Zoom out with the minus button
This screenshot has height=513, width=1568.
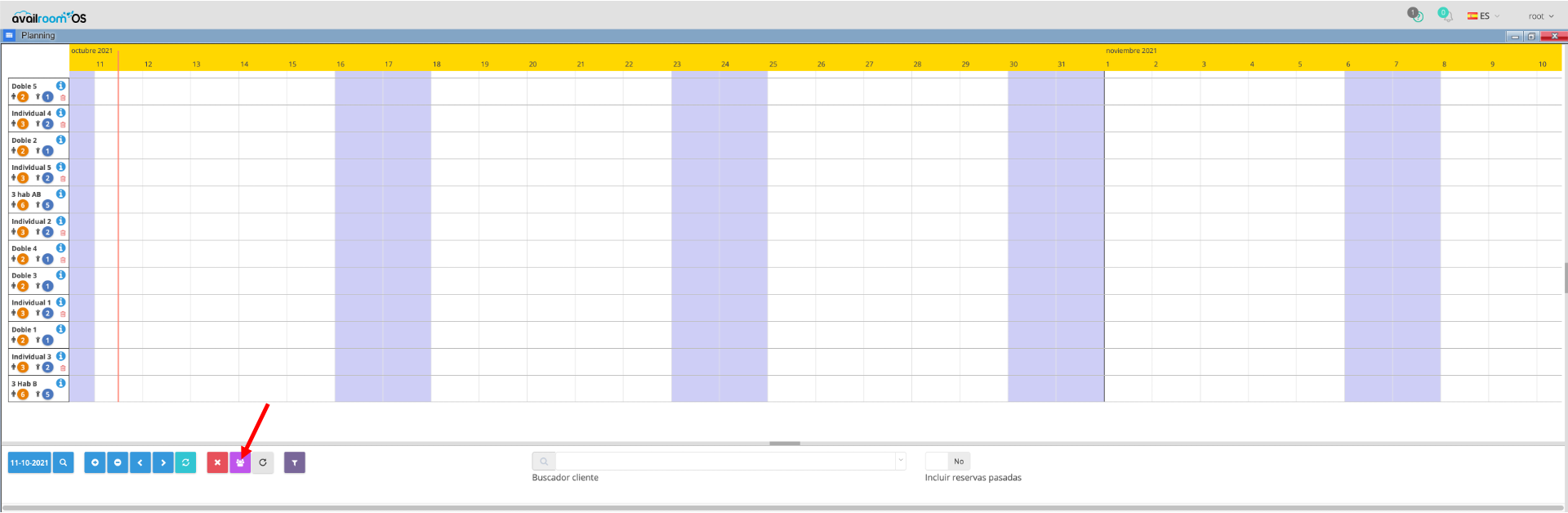118,462
